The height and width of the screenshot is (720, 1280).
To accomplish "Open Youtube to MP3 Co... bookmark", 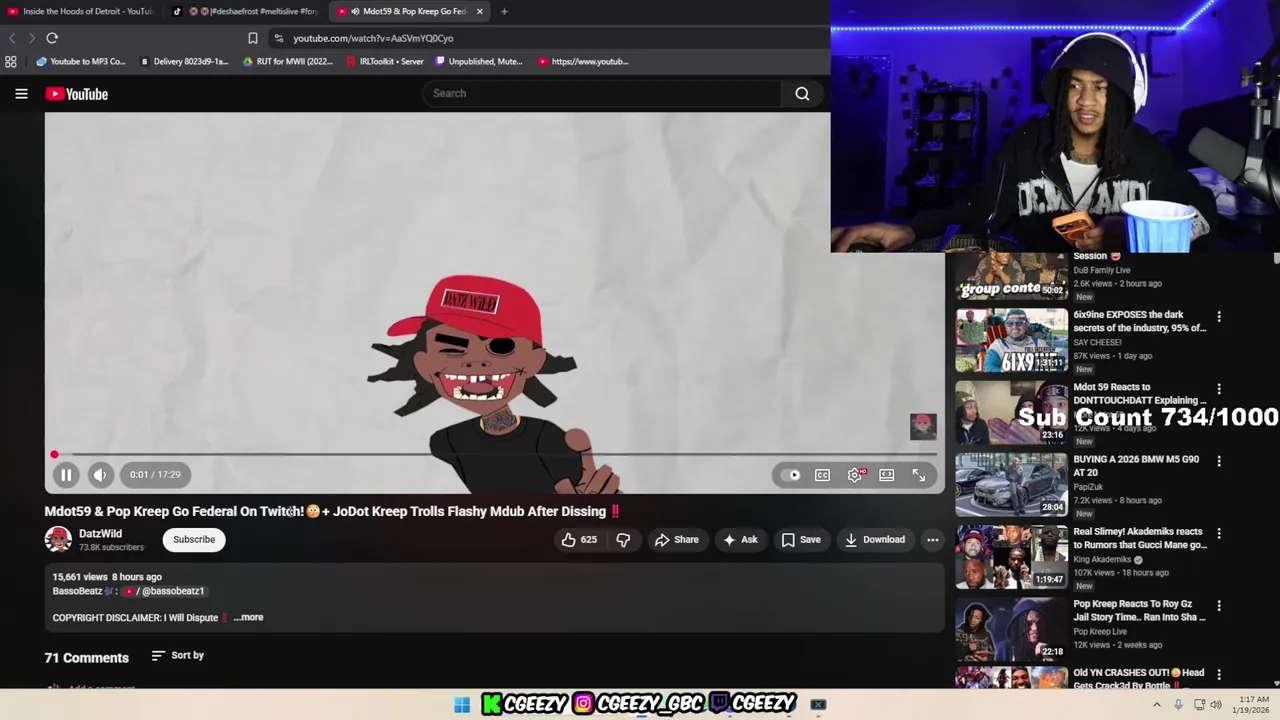I will pos(81,61).
